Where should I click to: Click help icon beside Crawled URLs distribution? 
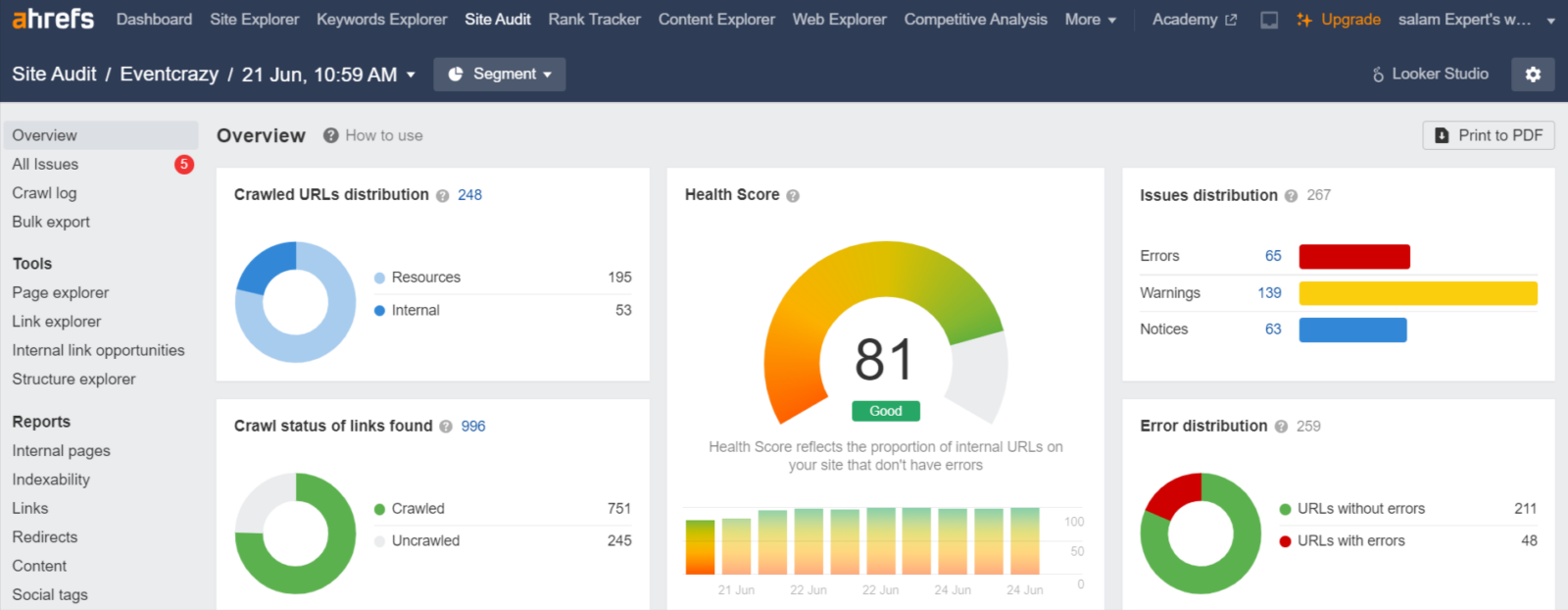coord(443,195)
